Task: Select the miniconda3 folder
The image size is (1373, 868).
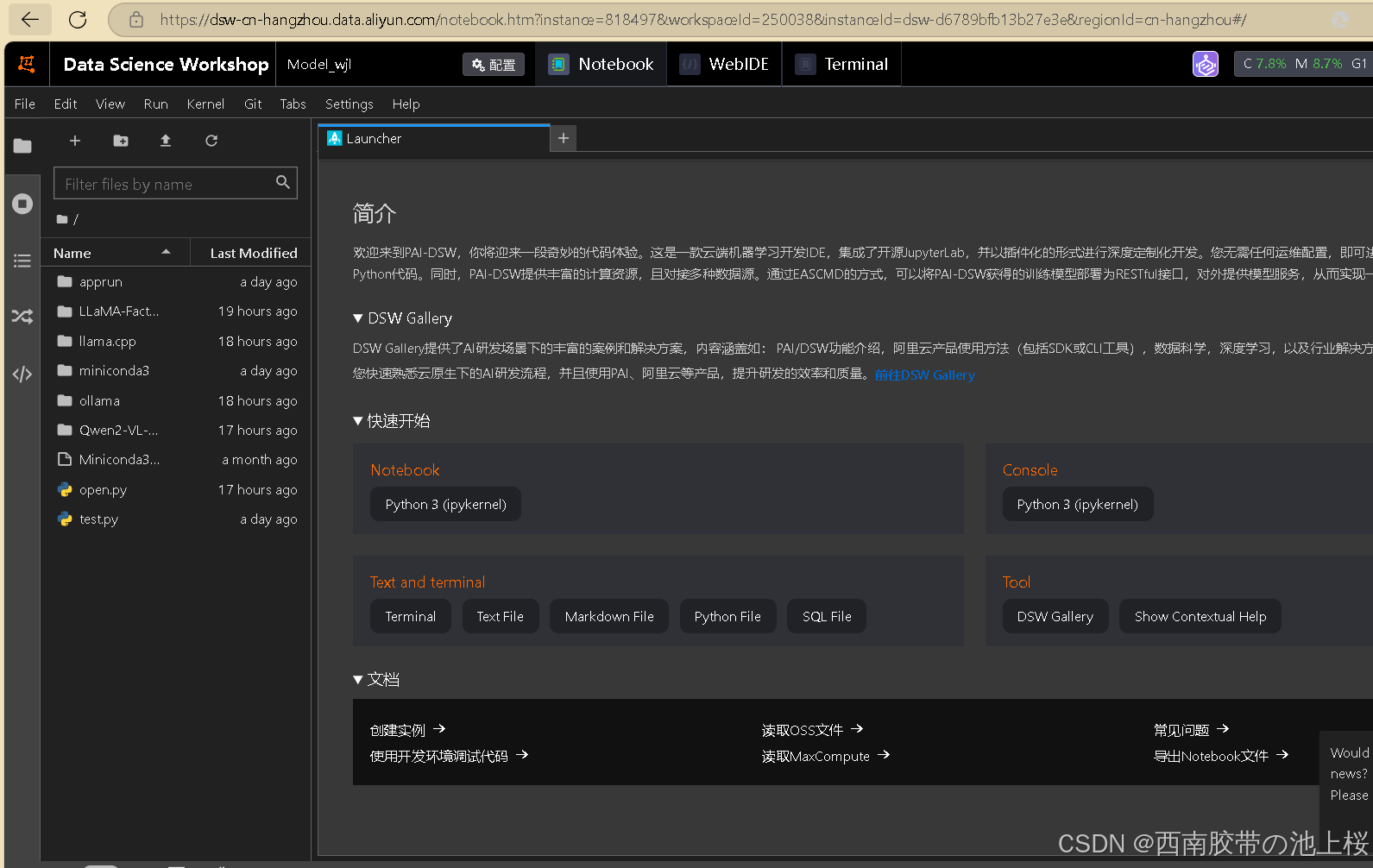Action: (x=176, y=371)
